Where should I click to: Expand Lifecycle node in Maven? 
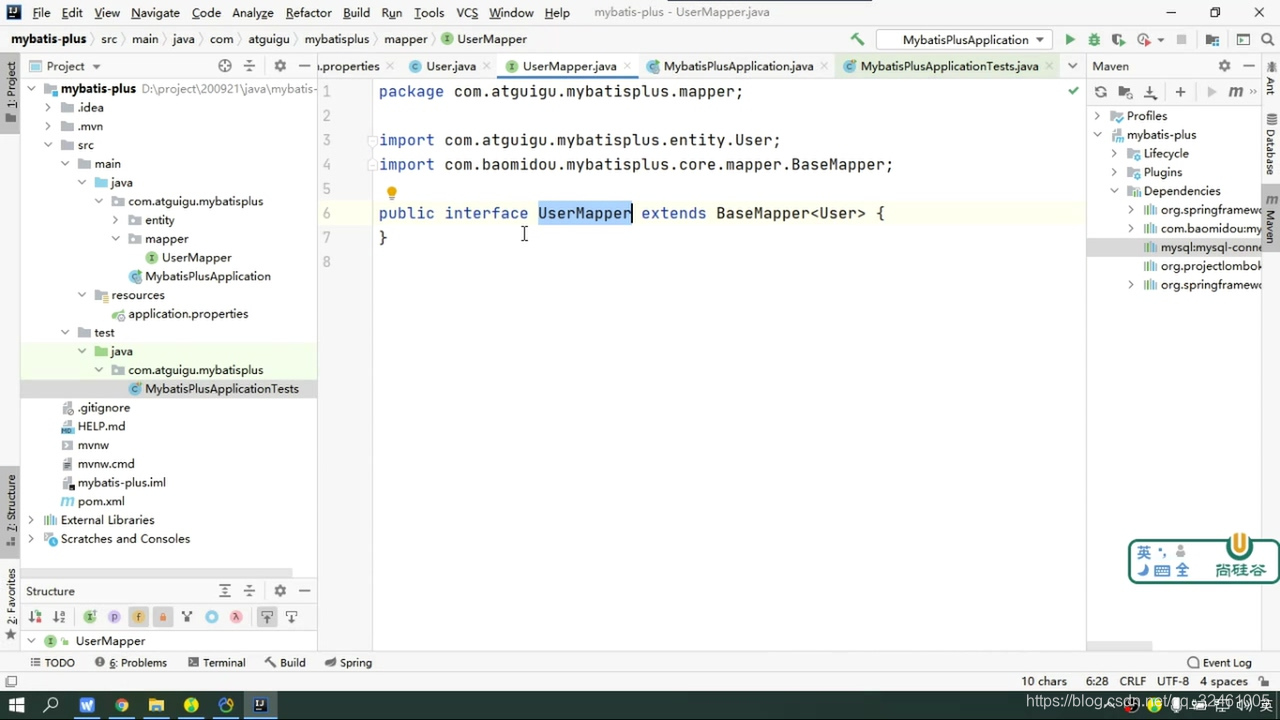(x=1114, y=154)
